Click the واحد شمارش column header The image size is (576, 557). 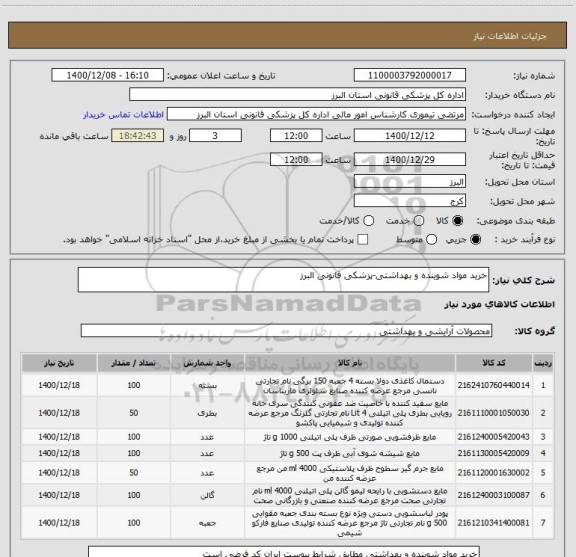point(207,363)
